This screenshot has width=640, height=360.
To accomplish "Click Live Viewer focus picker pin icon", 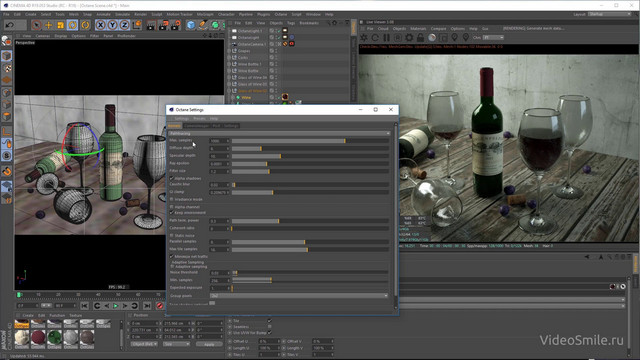I will pos(454,38).
